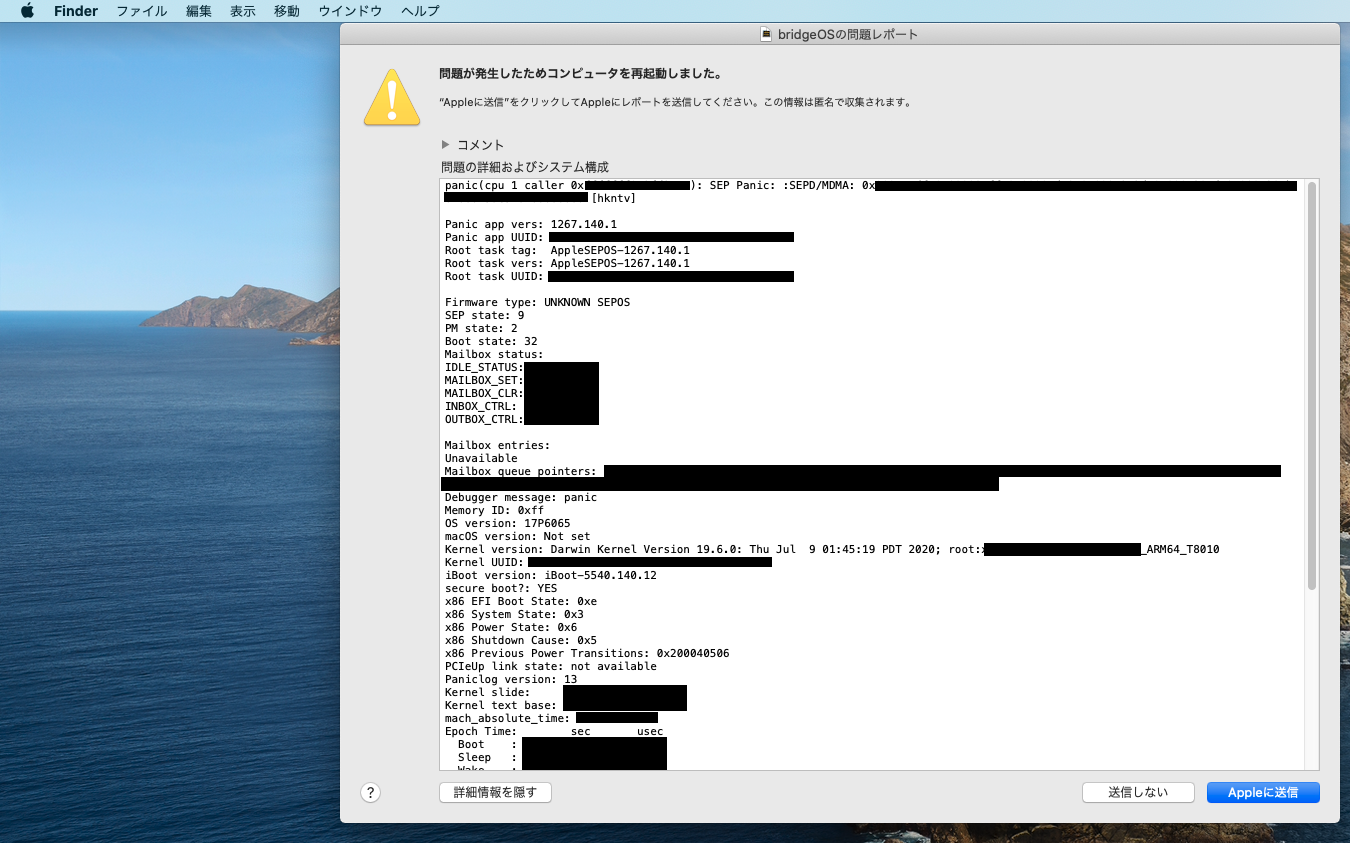Open help with the question mark button
1350x843 pixels.
pyautogui.click(x=370, y=792)
